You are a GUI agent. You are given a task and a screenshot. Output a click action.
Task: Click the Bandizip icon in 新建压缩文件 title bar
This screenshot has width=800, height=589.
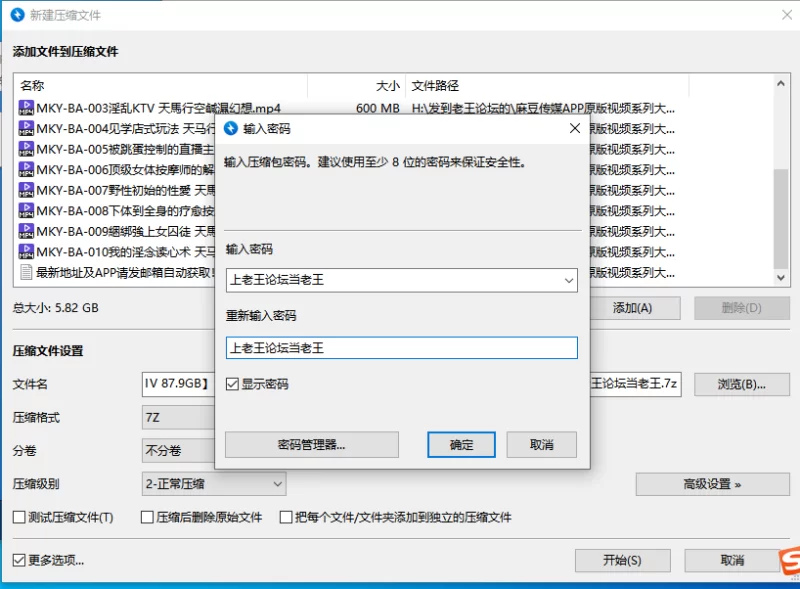pos(18,15)
